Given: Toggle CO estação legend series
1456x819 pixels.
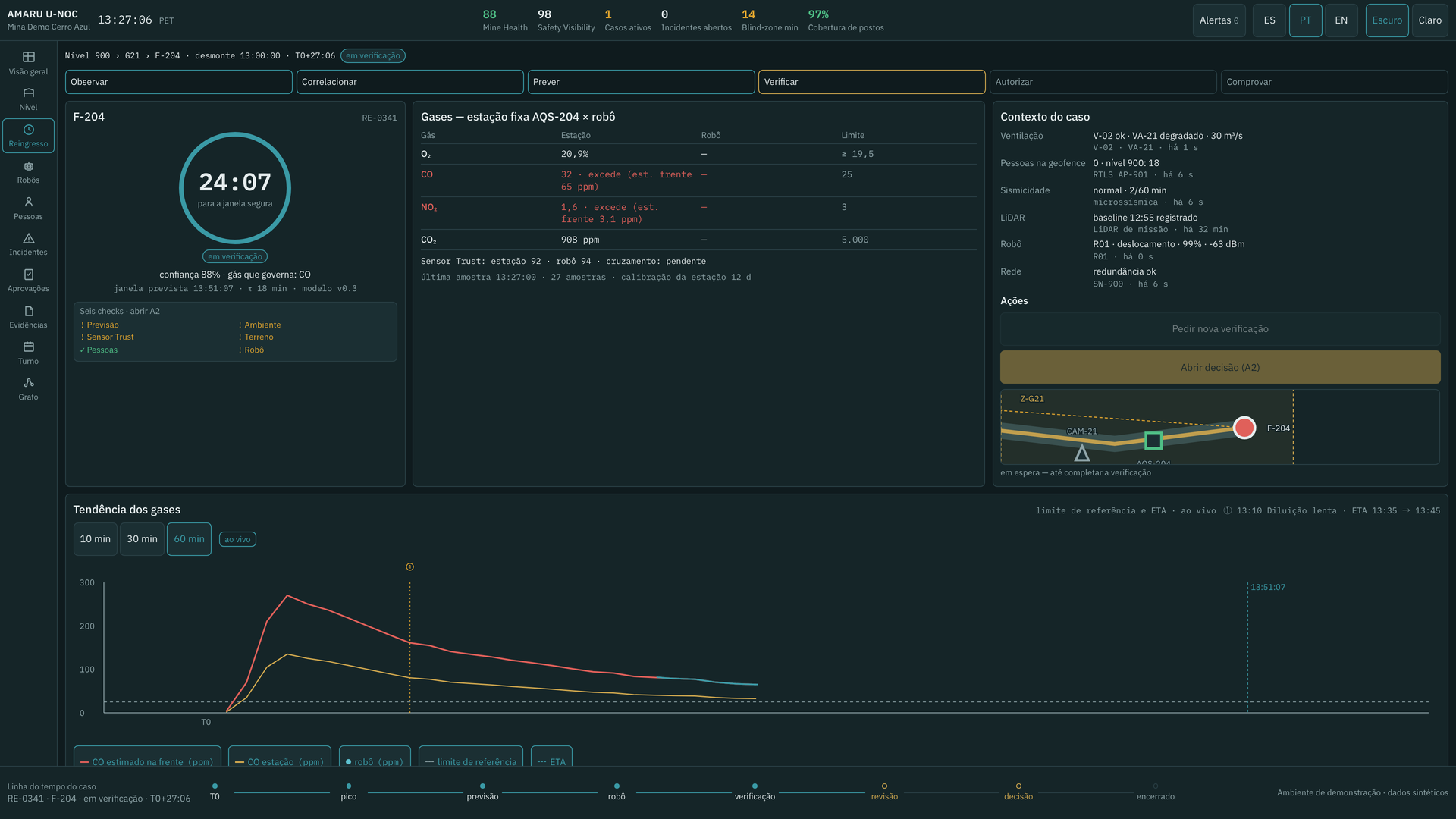Looking at the screenshot, I should coord(279,757).
